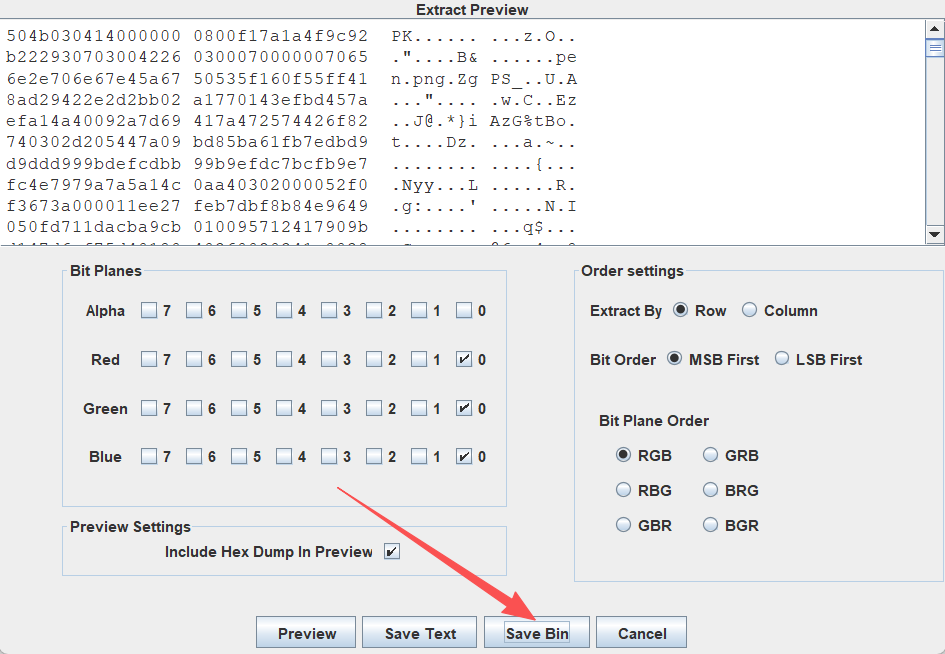Image resolution: width=945 pixels, height=654 pixels.
Task: Select BGR bit plane order
Action: pos(711,525)
